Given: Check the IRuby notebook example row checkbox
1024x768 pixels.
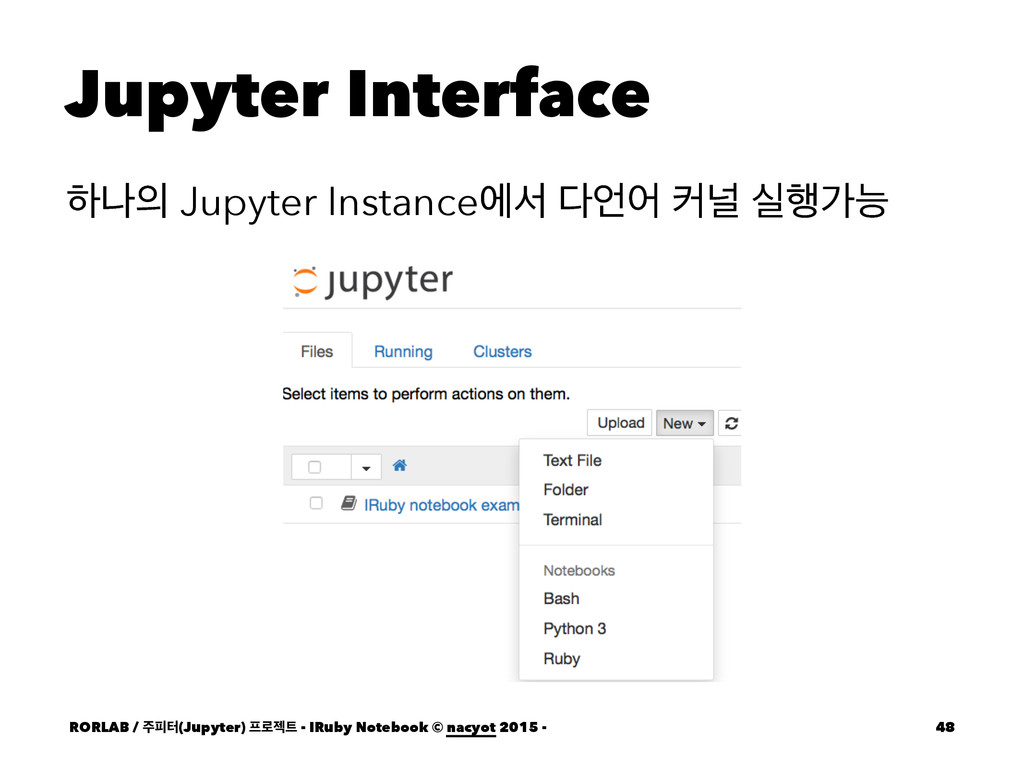Looking at the screenshot, I should (x=316, y=503).
